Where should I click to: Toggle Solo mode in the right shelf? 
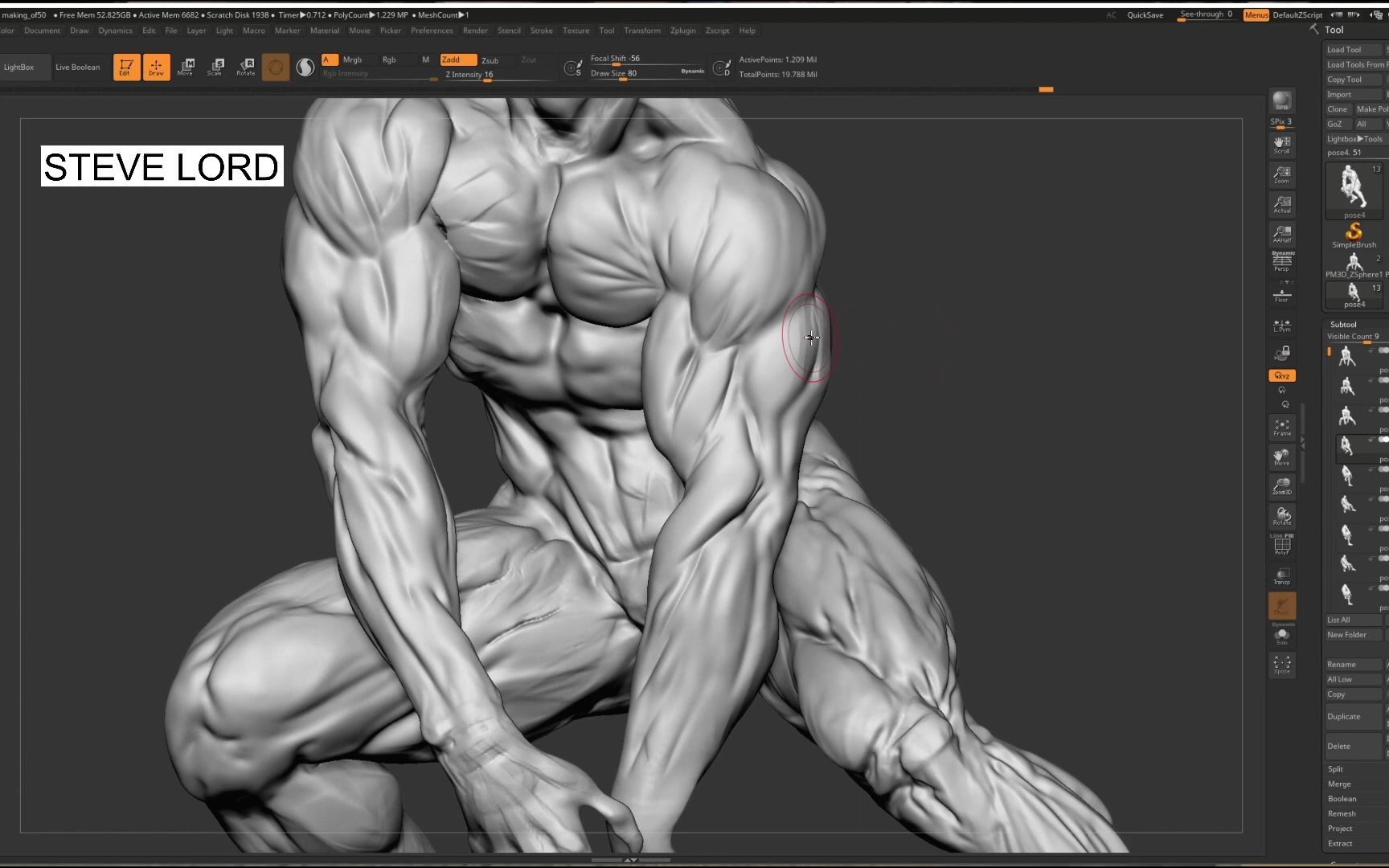pyautogui.click(x=1281, y=637)
